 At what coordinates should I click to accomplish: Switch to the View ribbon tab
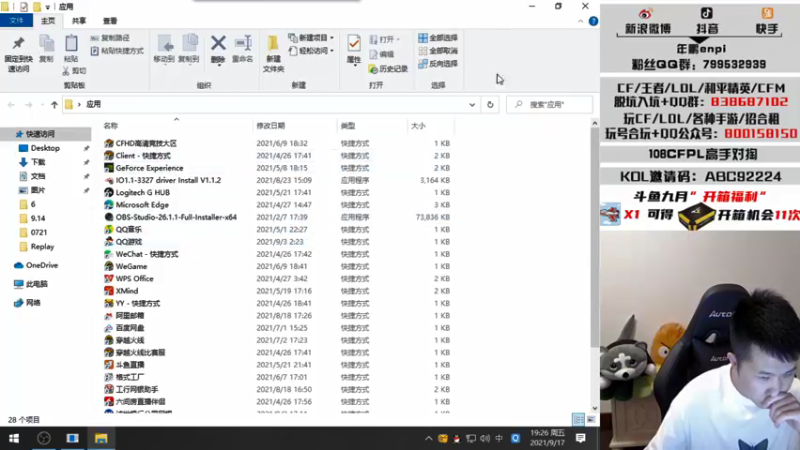[110, 20]
